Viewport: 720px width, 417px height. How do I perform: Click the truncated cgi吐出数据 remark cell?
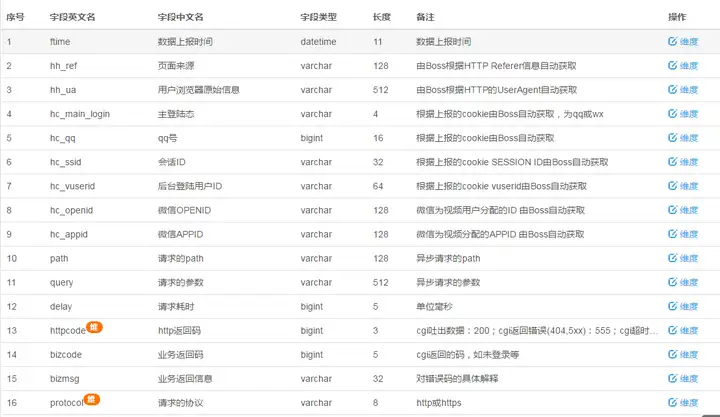tap(537, 331)
